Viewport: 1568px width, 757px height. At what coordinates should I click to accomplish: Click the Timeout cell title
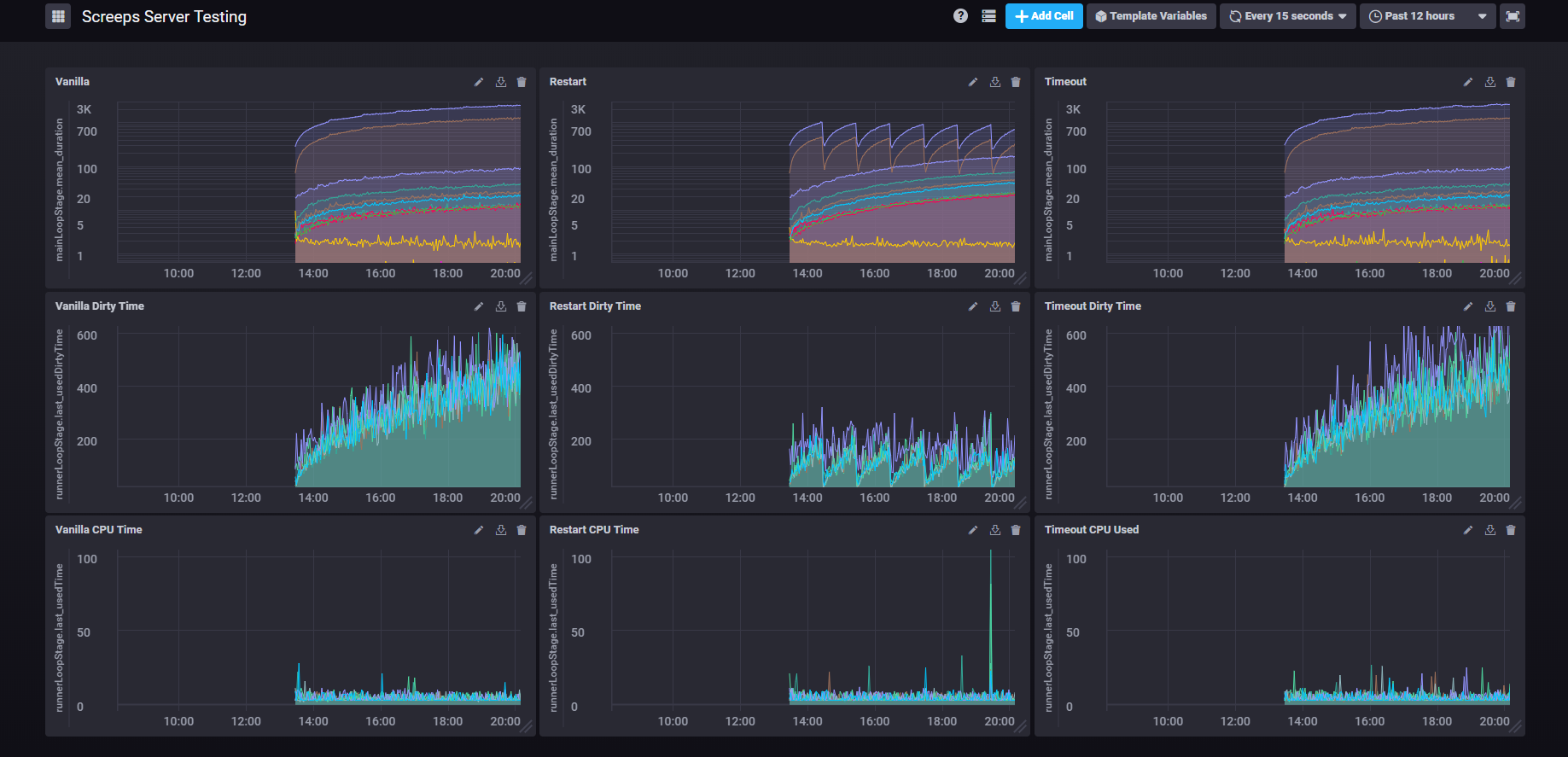pos(1065,82)
